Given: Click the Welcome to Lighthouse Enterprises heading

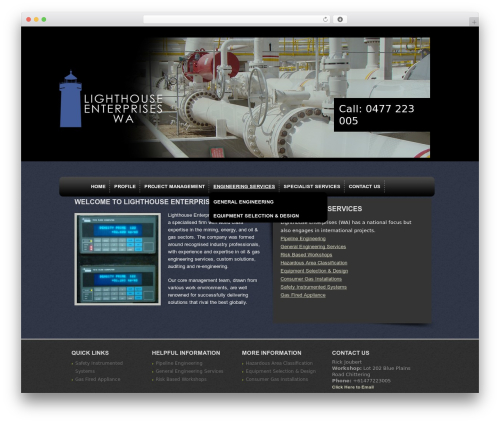Looking at the screenshot, I should coord(142,202).
